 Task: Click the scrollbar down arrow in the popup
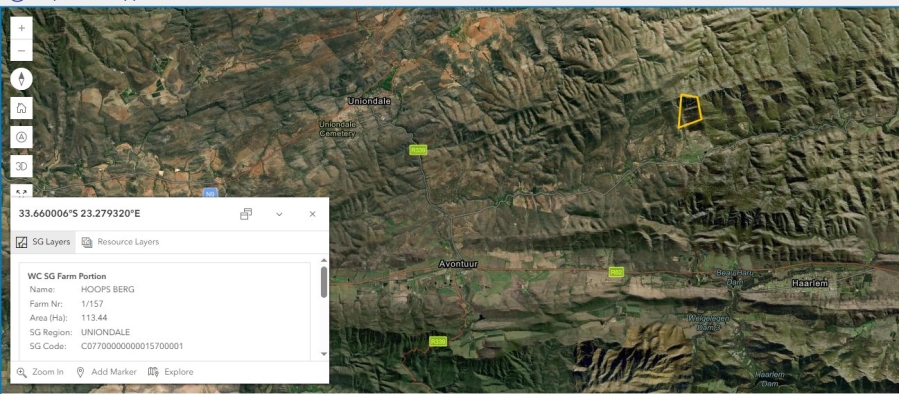click(x=324, y=354)
